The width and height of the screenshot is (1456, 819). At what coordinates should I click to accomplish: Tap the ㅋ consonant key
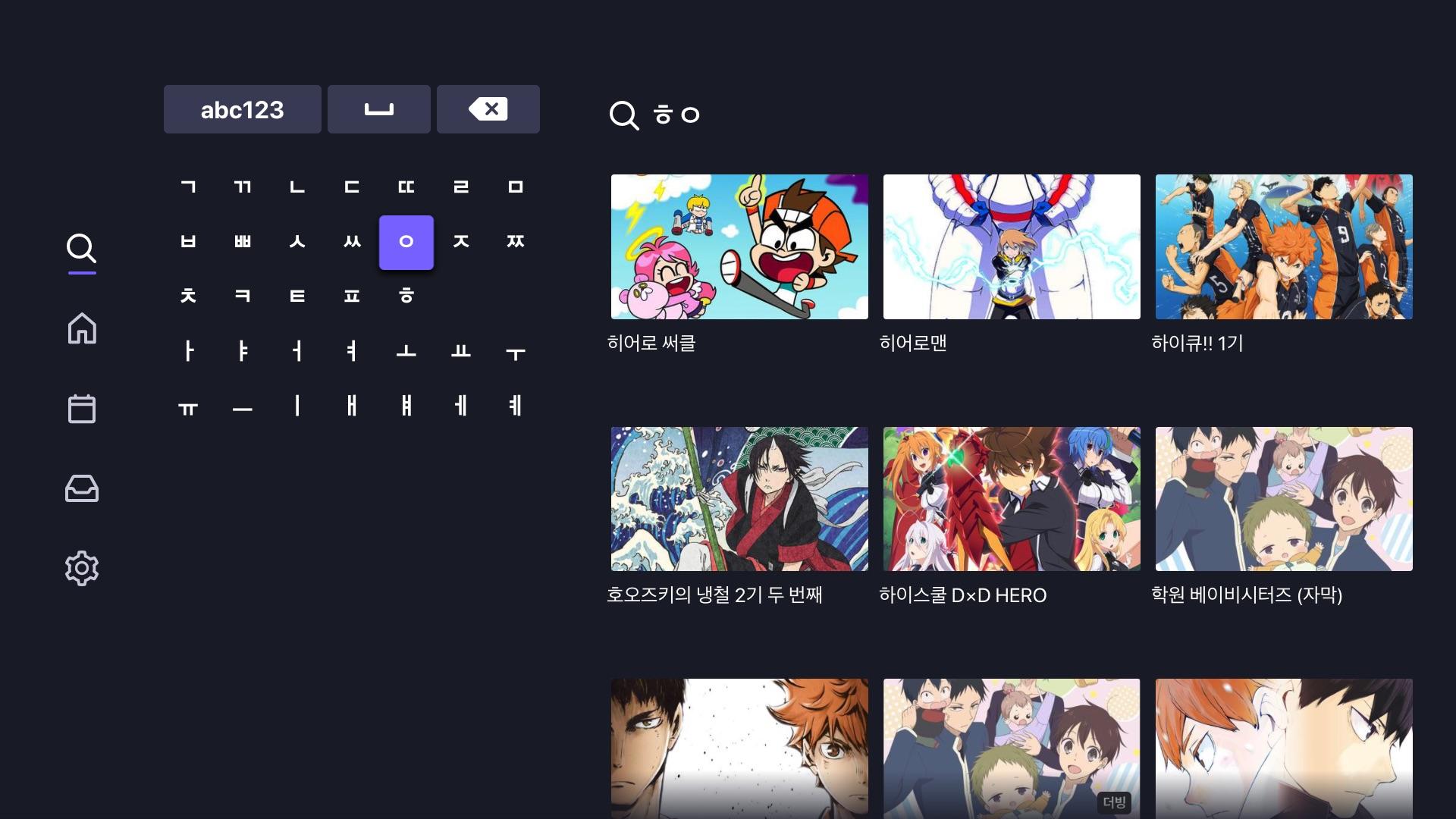243,297
